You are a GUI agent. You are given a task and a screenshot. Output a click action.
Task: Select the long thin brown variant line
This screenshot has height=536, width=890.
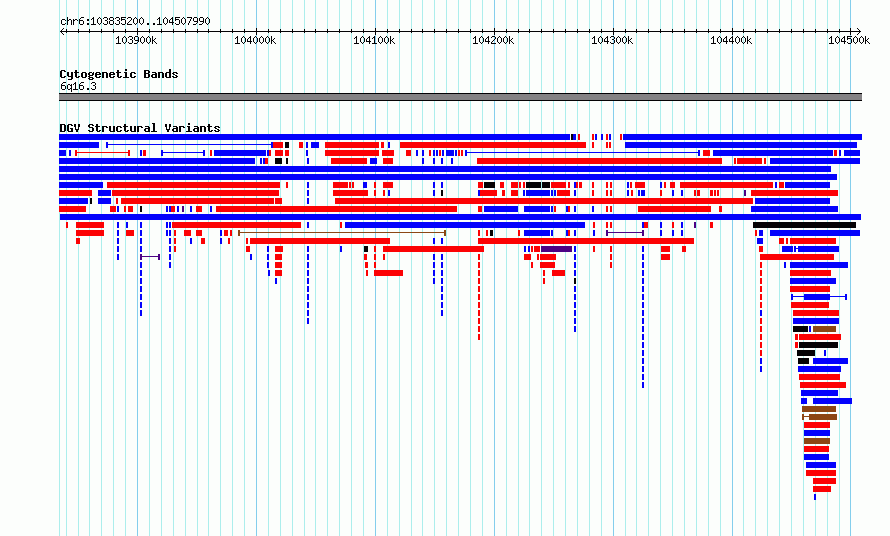pos(342,233)
